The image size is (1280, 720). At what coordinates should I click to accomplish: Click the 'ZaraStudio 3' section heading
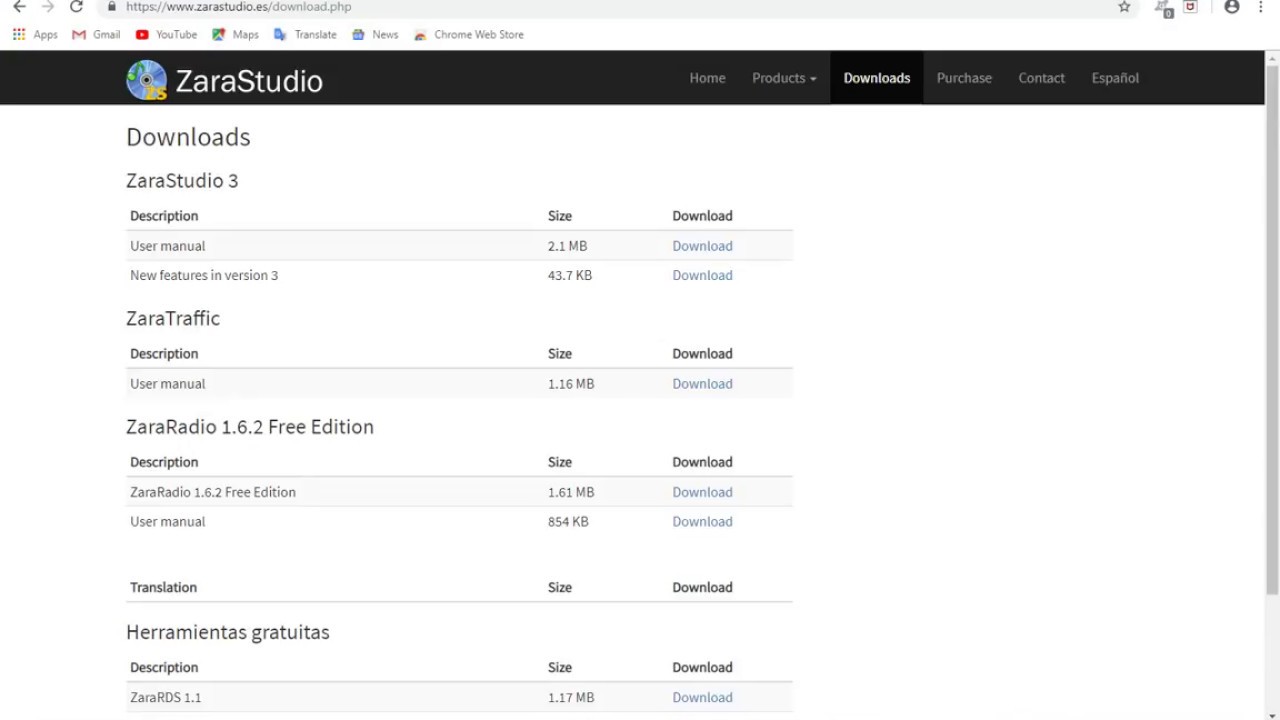coord(182,181)
